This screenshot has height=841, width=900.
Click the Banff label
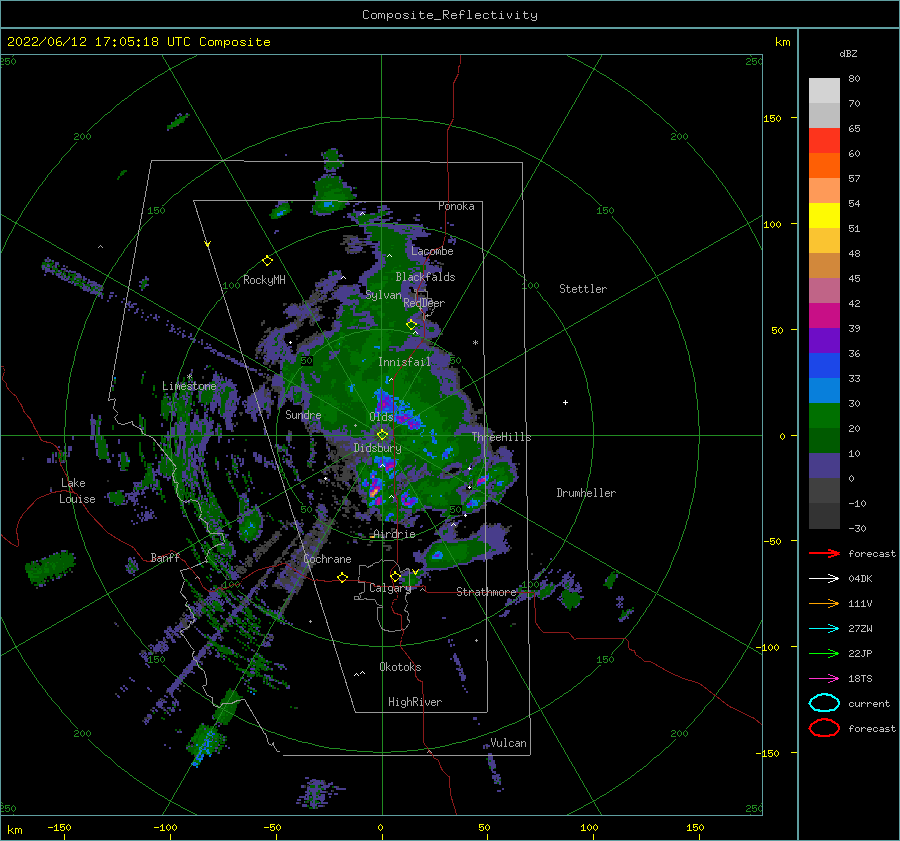tap(165, 557)
